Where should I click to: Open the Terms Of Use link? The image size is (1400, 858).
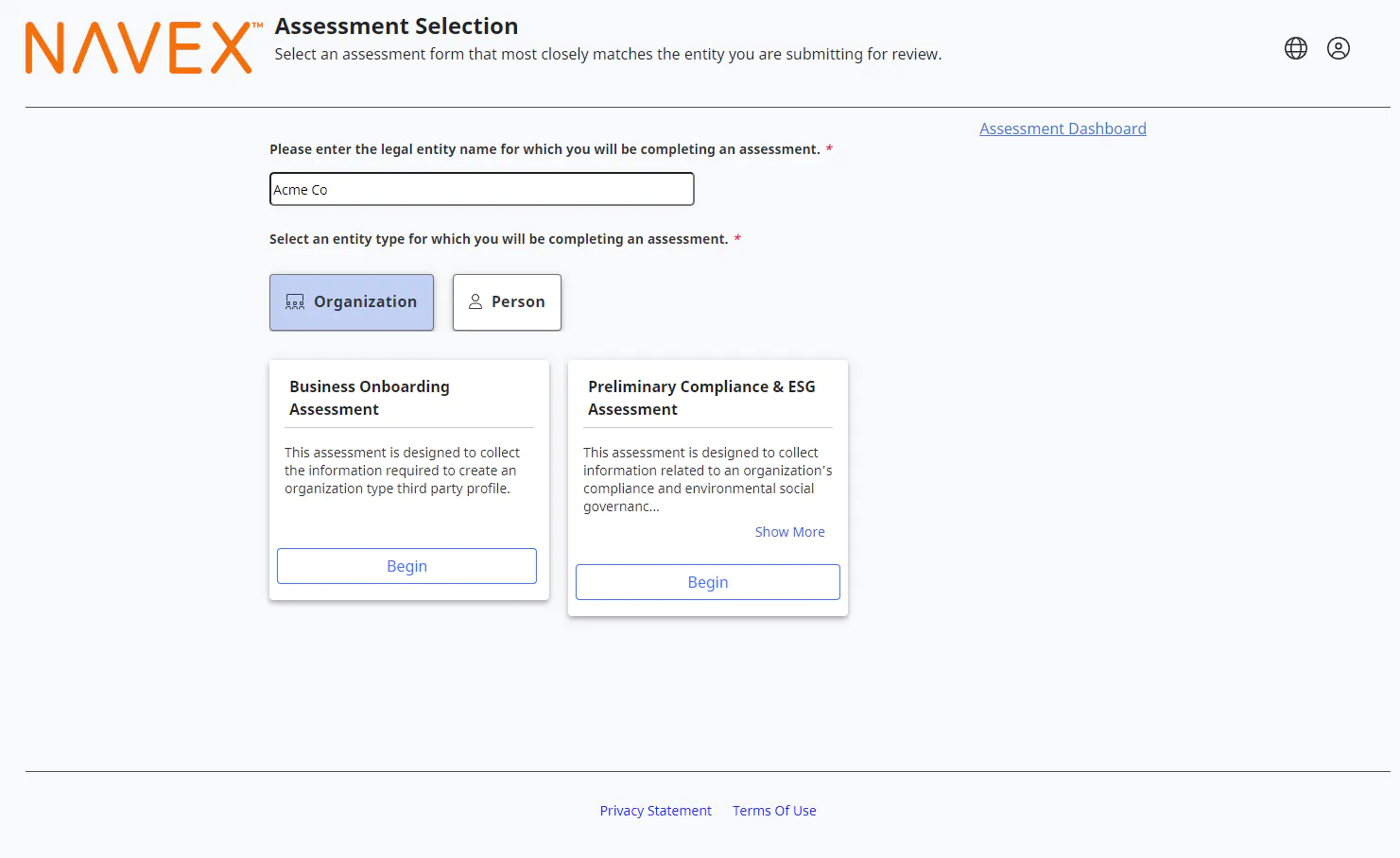[x=774, y=811]
